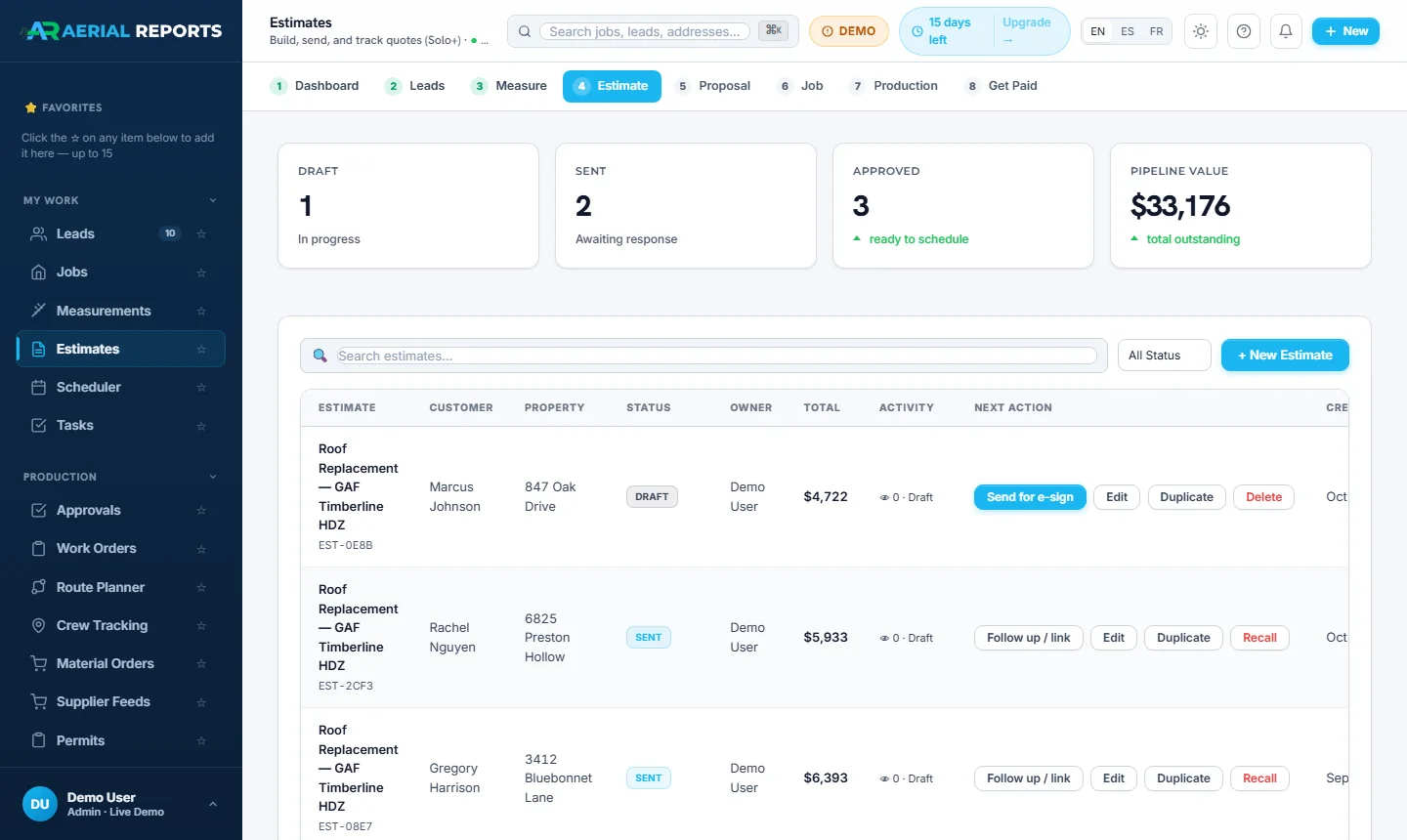The width and height of the screenshot is (1407, 840).
Task: Collapse the Production section chevron
Action: tap(213, 477)
